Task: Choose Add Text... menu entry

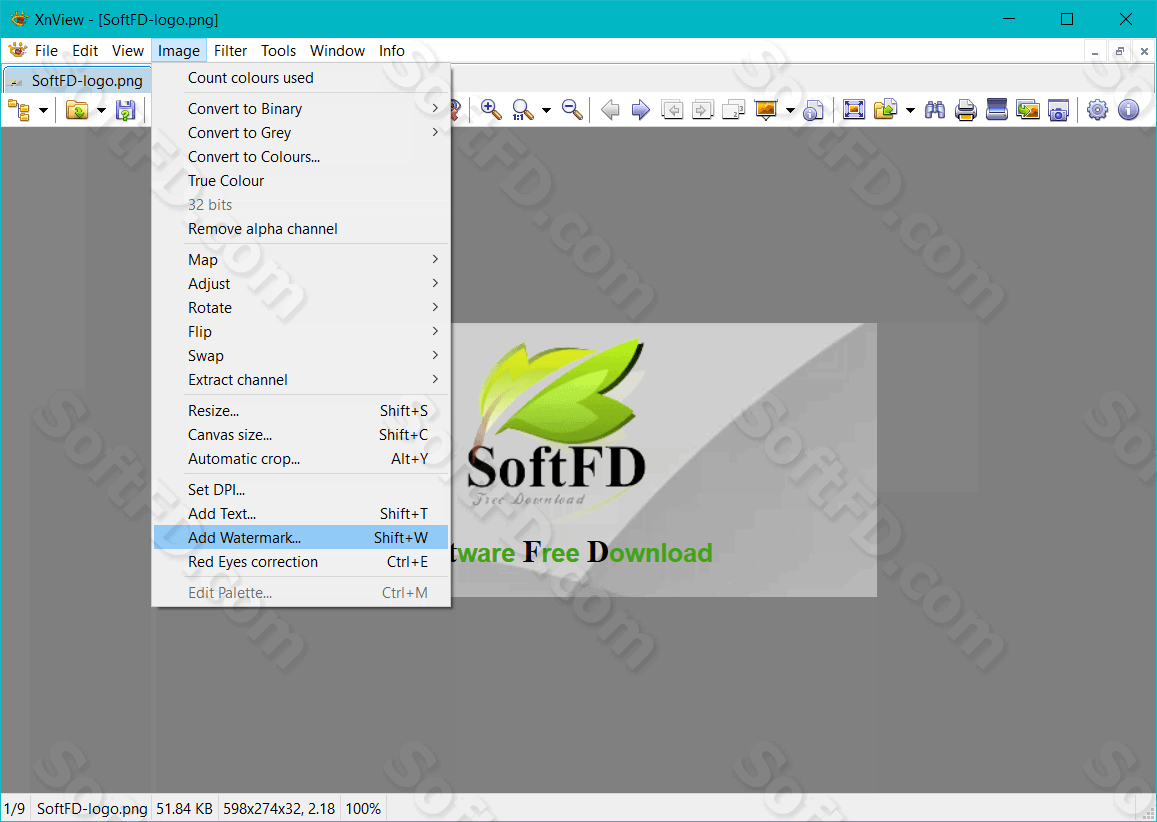Action: (x=301, y=514)
